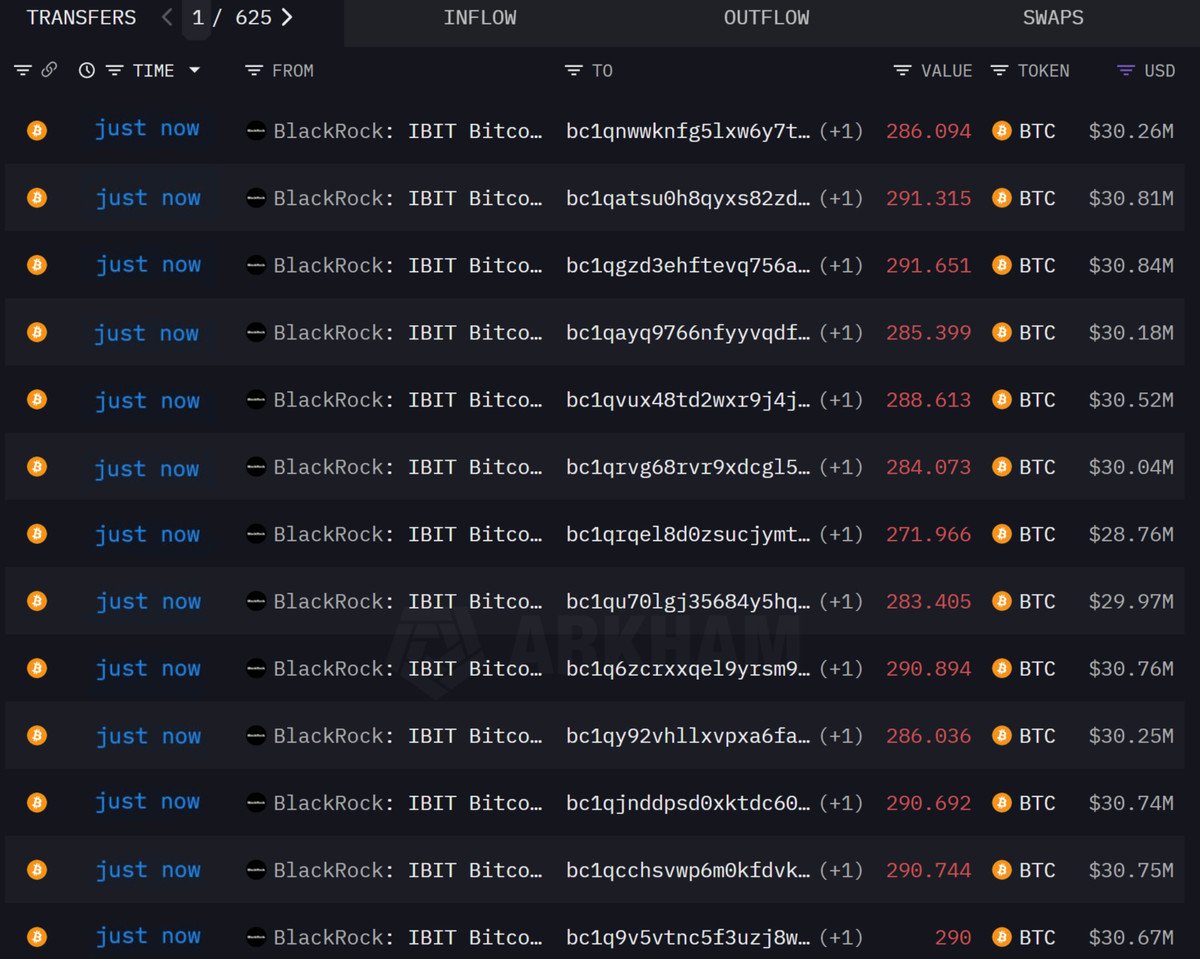
Task: Click the 'just now' timestamp link on row one
Action: [x=148, y=128]
